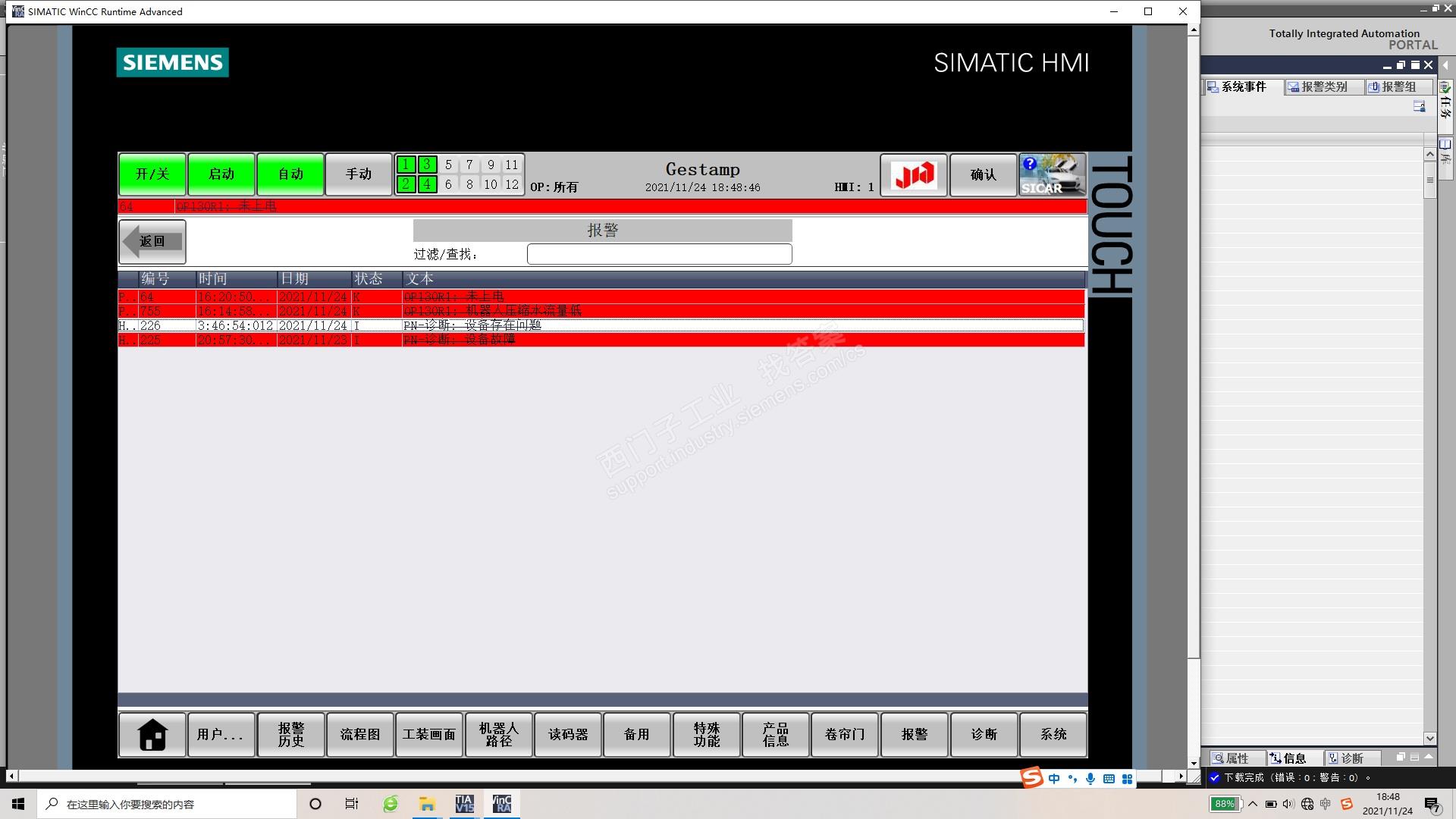
Task: Open File Explorer in the taskbar
Action: point(427,804)
